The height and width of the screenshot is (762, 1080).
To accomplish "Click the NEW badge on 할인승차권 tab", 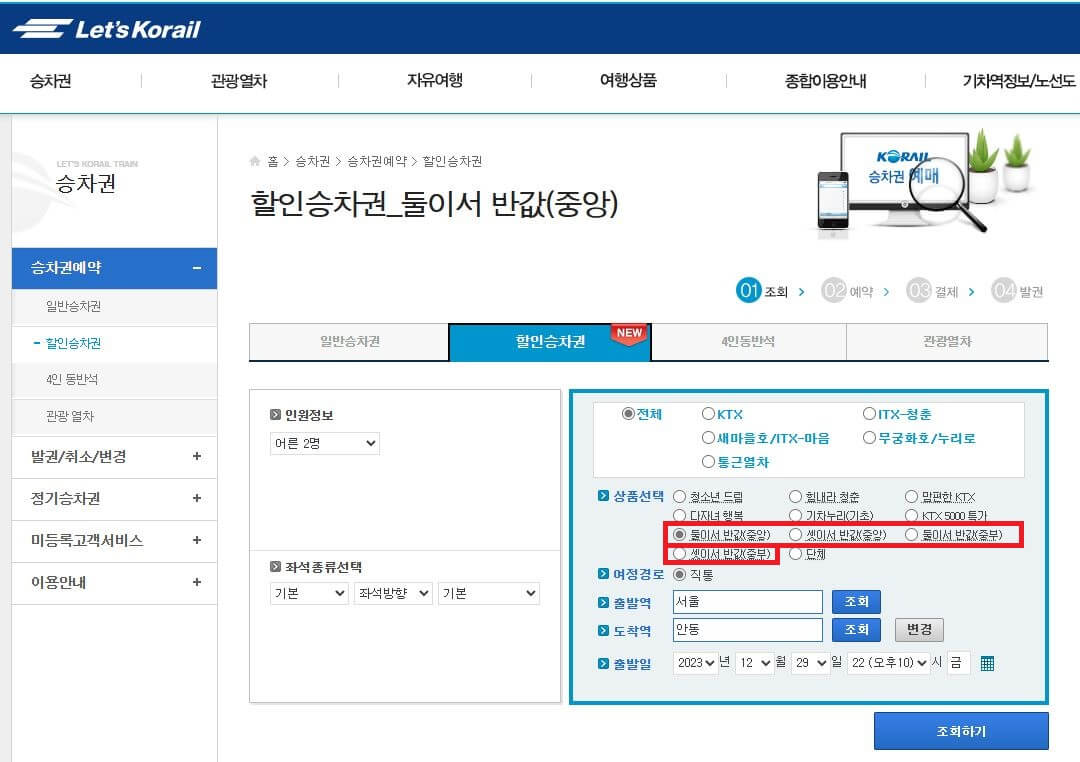I will (628, 335).
